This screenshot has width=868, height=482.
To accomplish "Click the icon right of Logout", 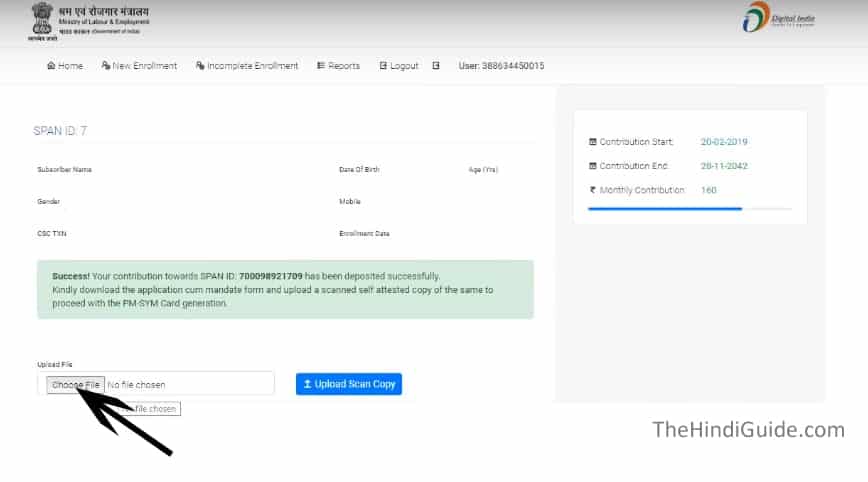I will 436,66.
